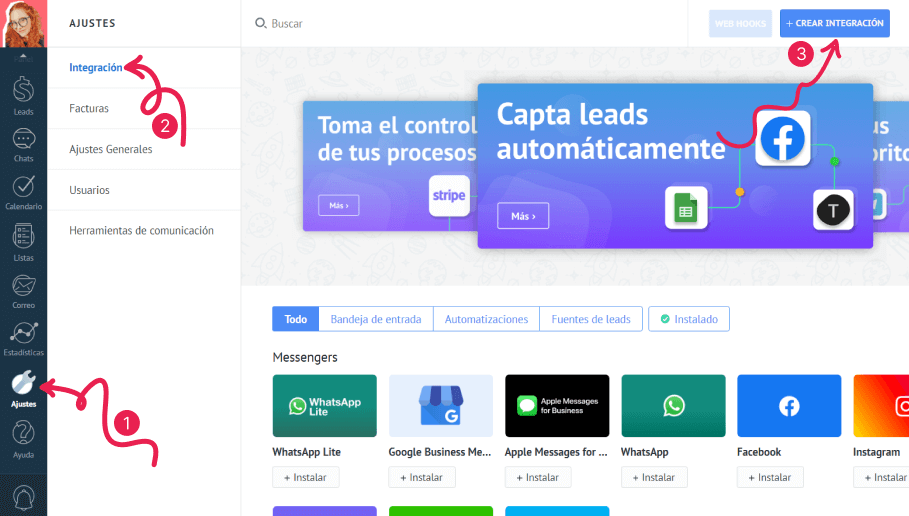Click the Facebook logo in banner
909x516 pixels.
783,139
